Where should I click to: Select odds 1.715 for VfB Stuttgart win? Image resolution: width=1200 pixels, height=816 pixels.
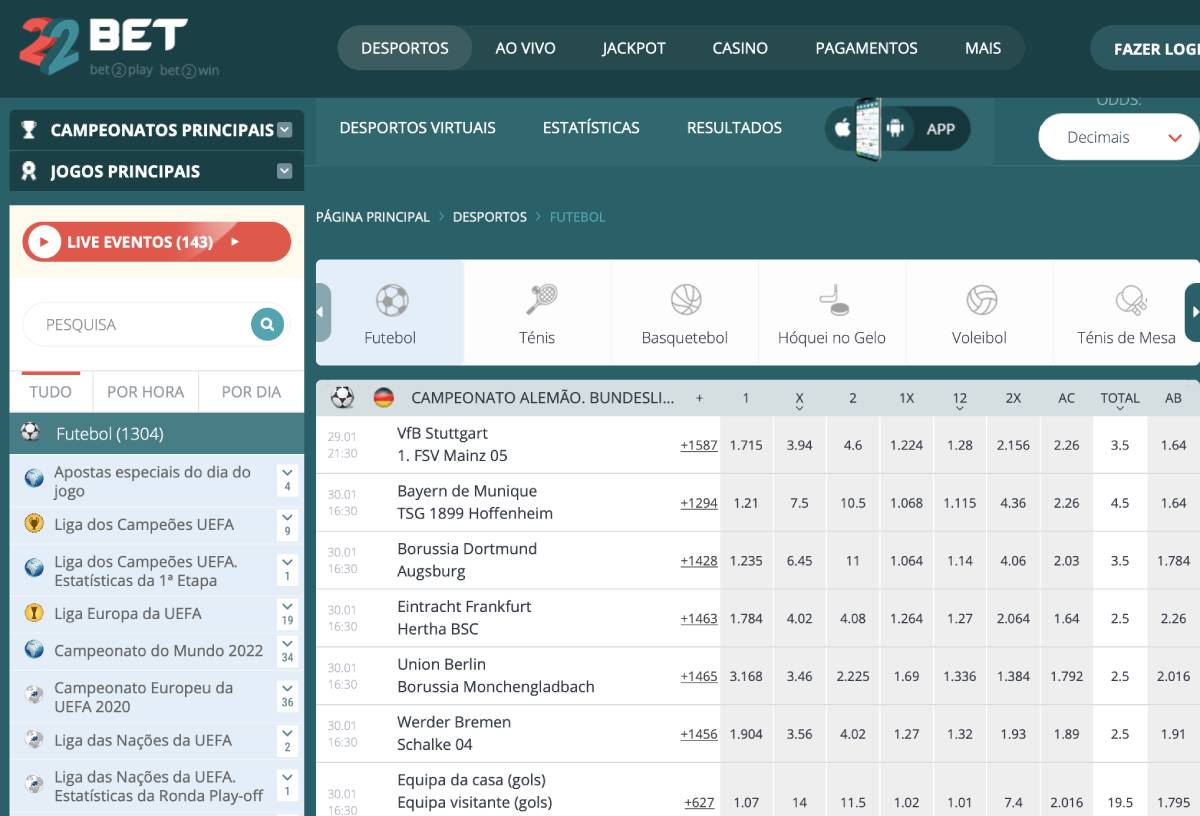(x=746, y=445)
